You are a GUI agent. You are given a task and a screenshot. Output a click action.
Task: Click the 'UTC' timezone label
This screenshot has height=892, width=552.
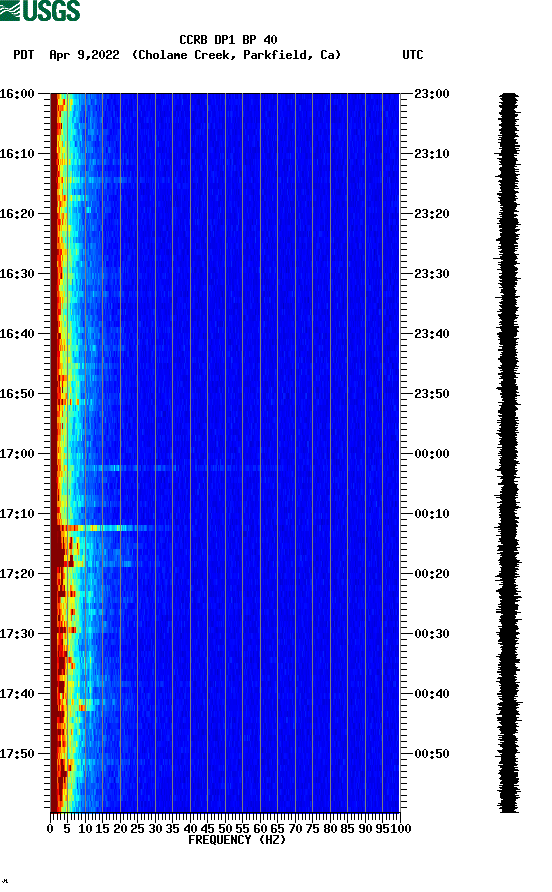click(413, 55)
